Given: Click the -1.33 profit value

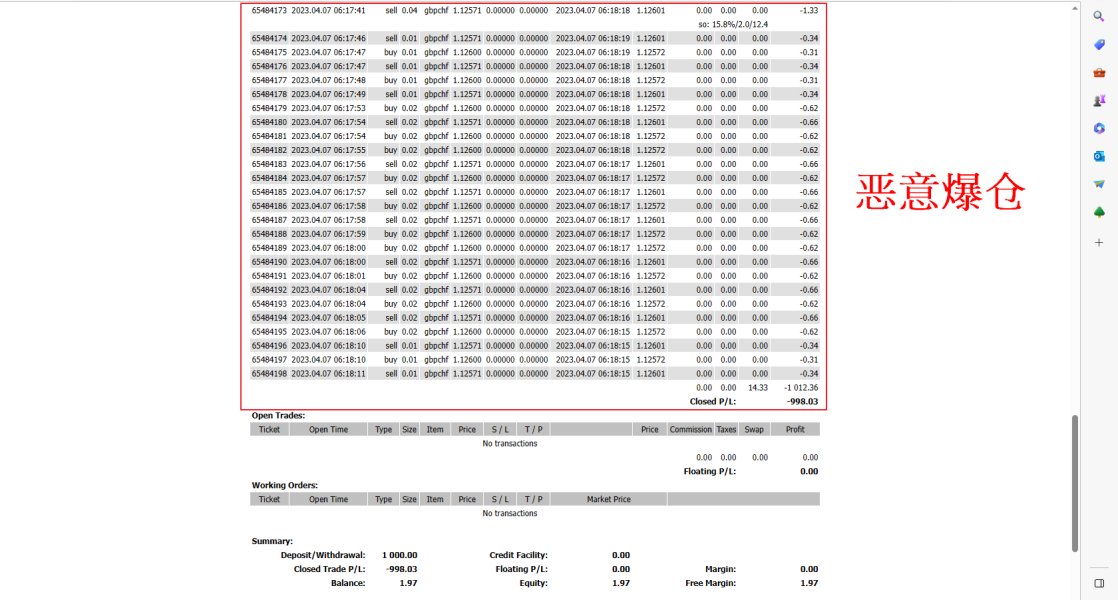Looking at the screenshot, I should click(x=809, y=11).
